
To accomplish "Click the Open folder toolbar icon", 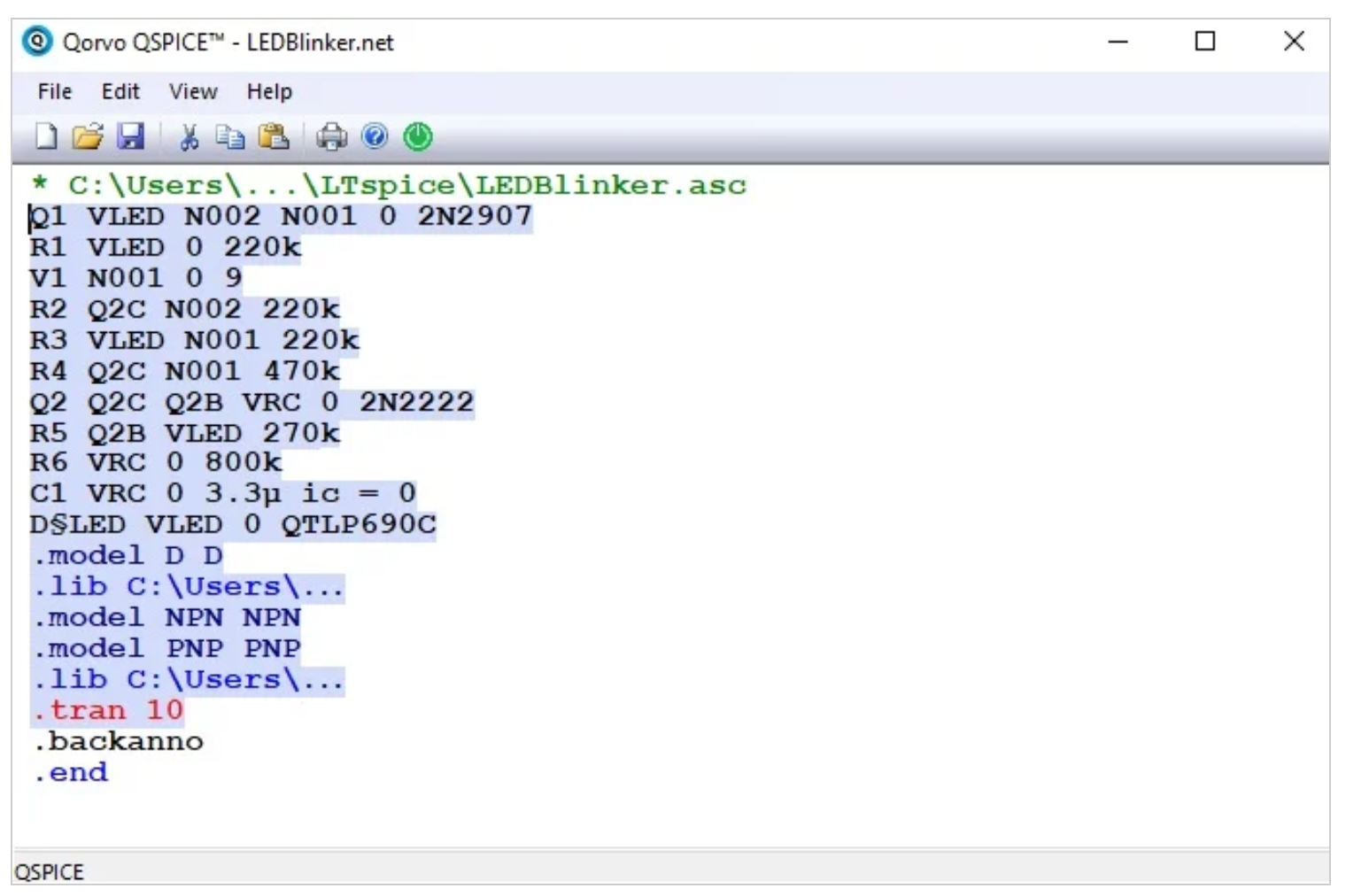I will click(x=88, y=136).
